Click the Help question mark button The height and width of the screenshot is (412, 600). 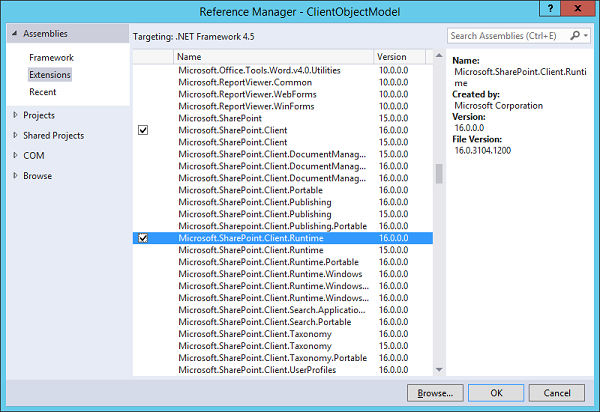pyautogui.click(x=550, y=8)
